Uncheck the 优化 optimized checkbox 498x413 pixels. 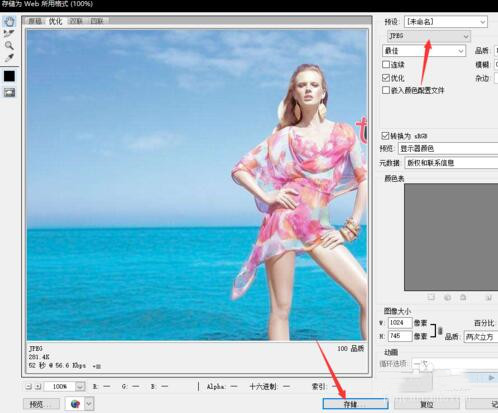(x=386, y=78)
